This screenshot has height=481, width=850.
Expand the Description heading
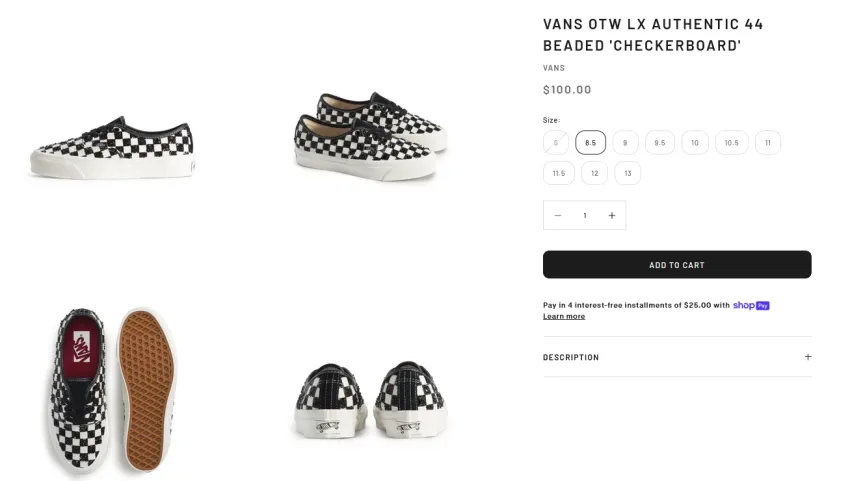(571, 357)
